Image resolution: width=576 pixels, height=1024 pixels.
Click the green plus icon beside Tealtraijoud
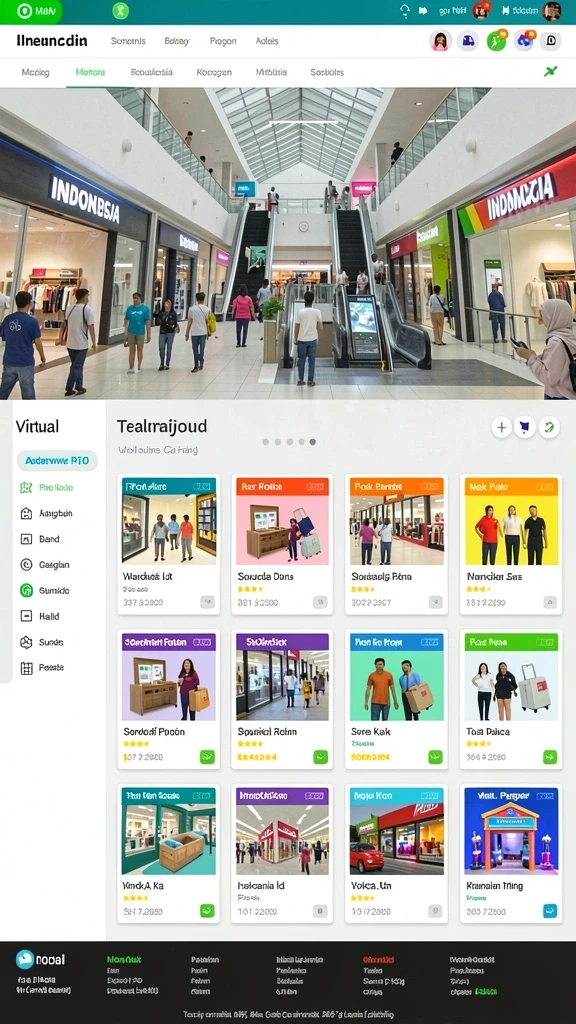502,428
